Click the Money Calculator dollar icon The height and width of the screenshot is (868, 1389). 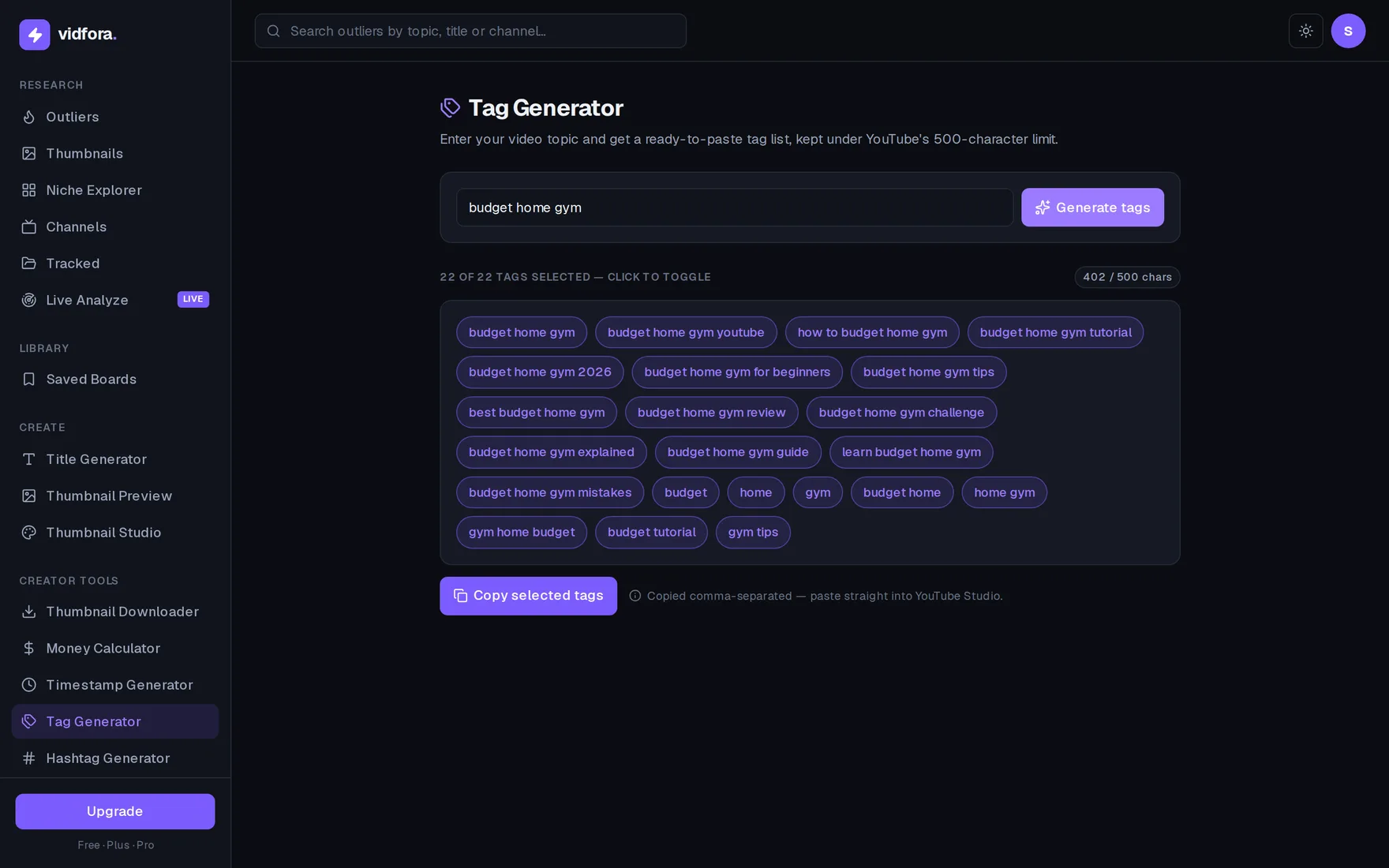[x=29, y=648]
